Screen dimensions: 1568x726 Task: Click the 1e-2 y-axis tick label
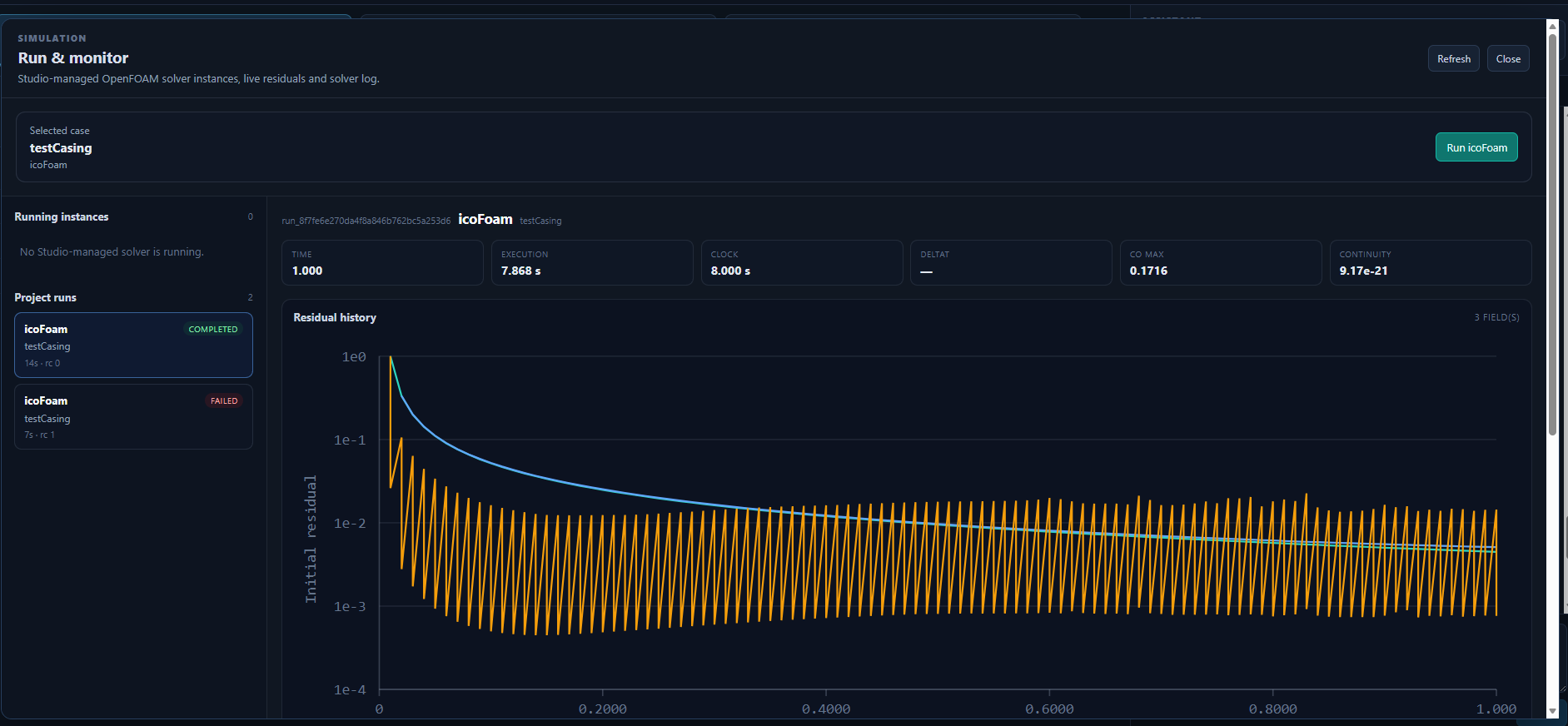tap(350, 523)
